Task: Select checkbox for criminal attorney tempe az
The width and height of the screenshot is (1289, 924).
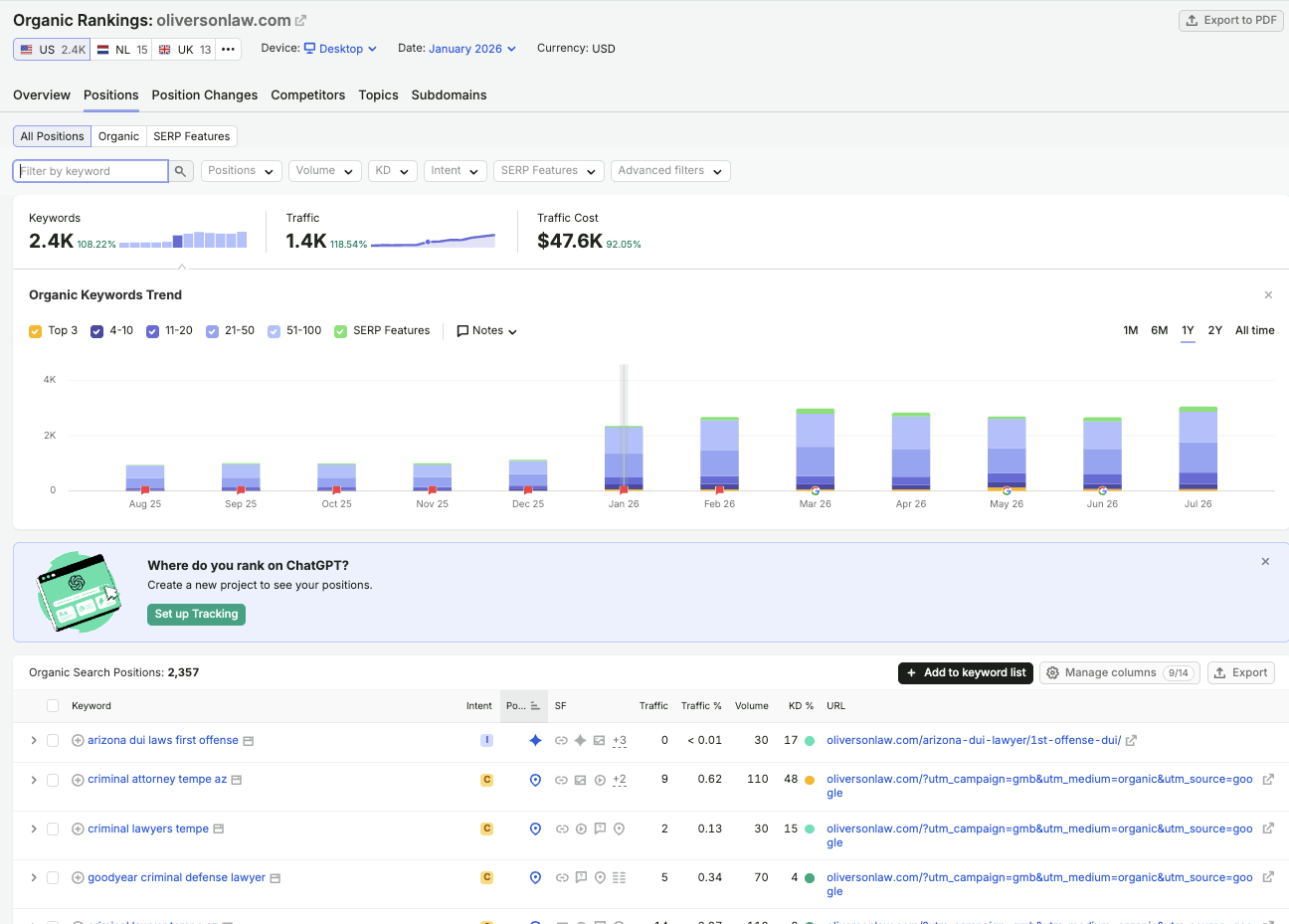Action: click(53, 780)
